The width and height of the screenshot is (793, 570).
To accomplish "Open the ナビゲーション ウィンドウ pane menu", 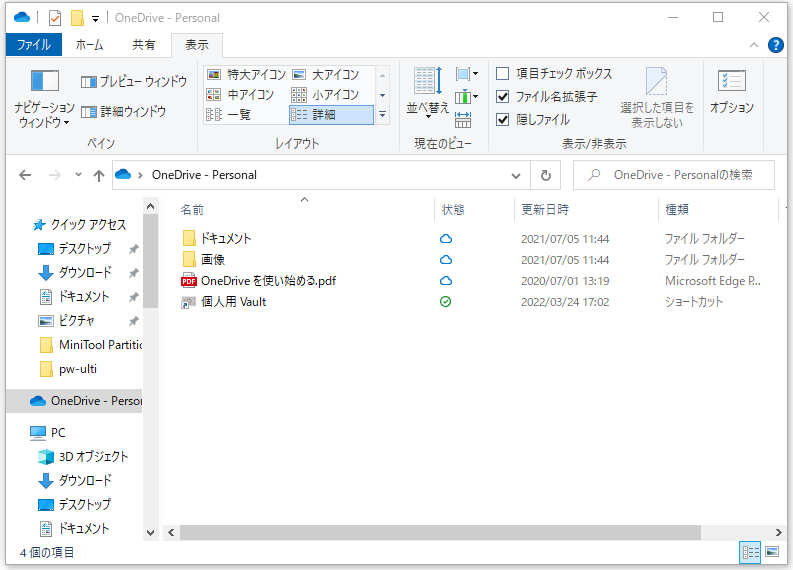I will [x=45, y=99].
